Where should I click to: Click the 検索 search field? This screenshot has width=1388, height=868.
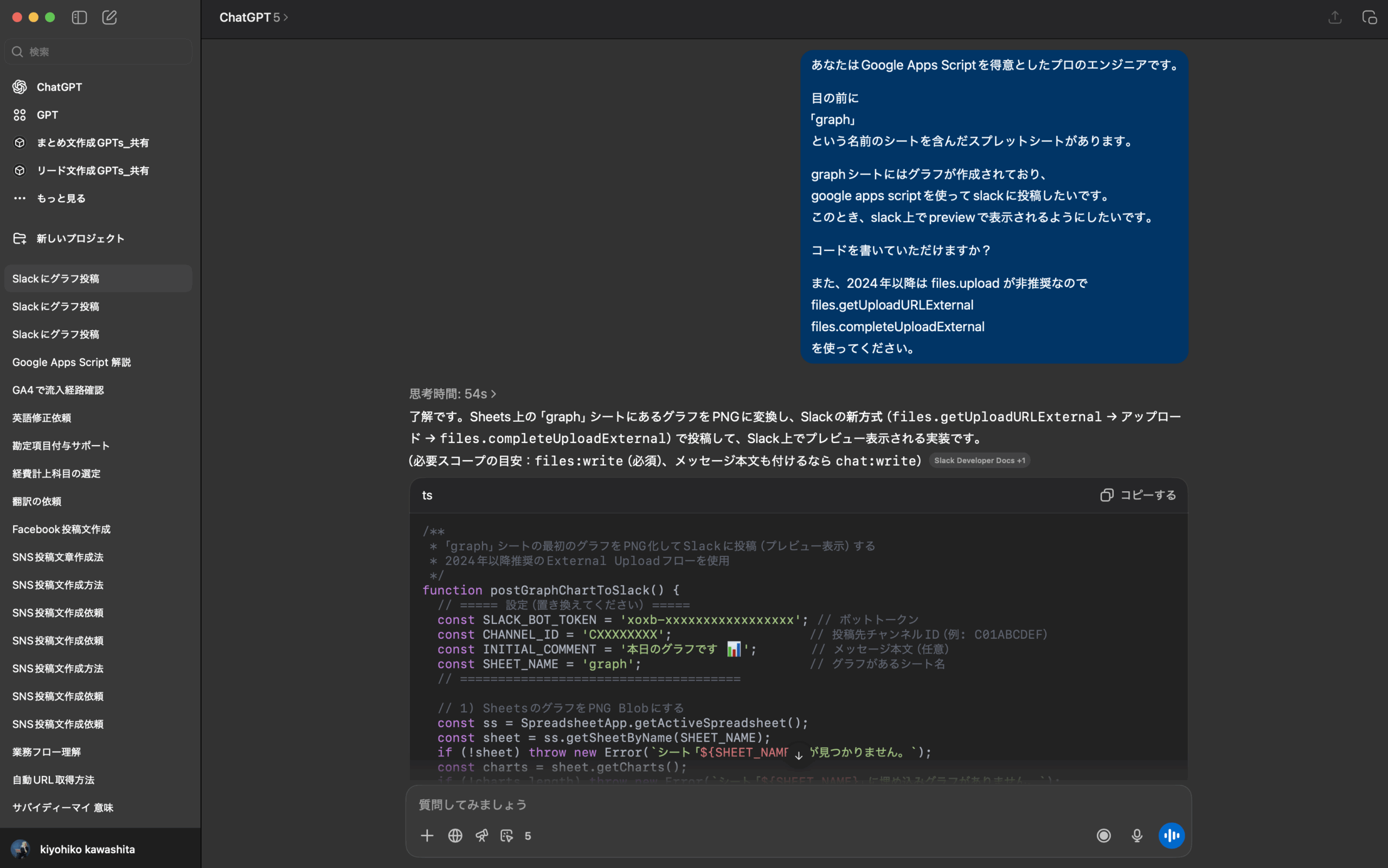(x=98, y=52)
